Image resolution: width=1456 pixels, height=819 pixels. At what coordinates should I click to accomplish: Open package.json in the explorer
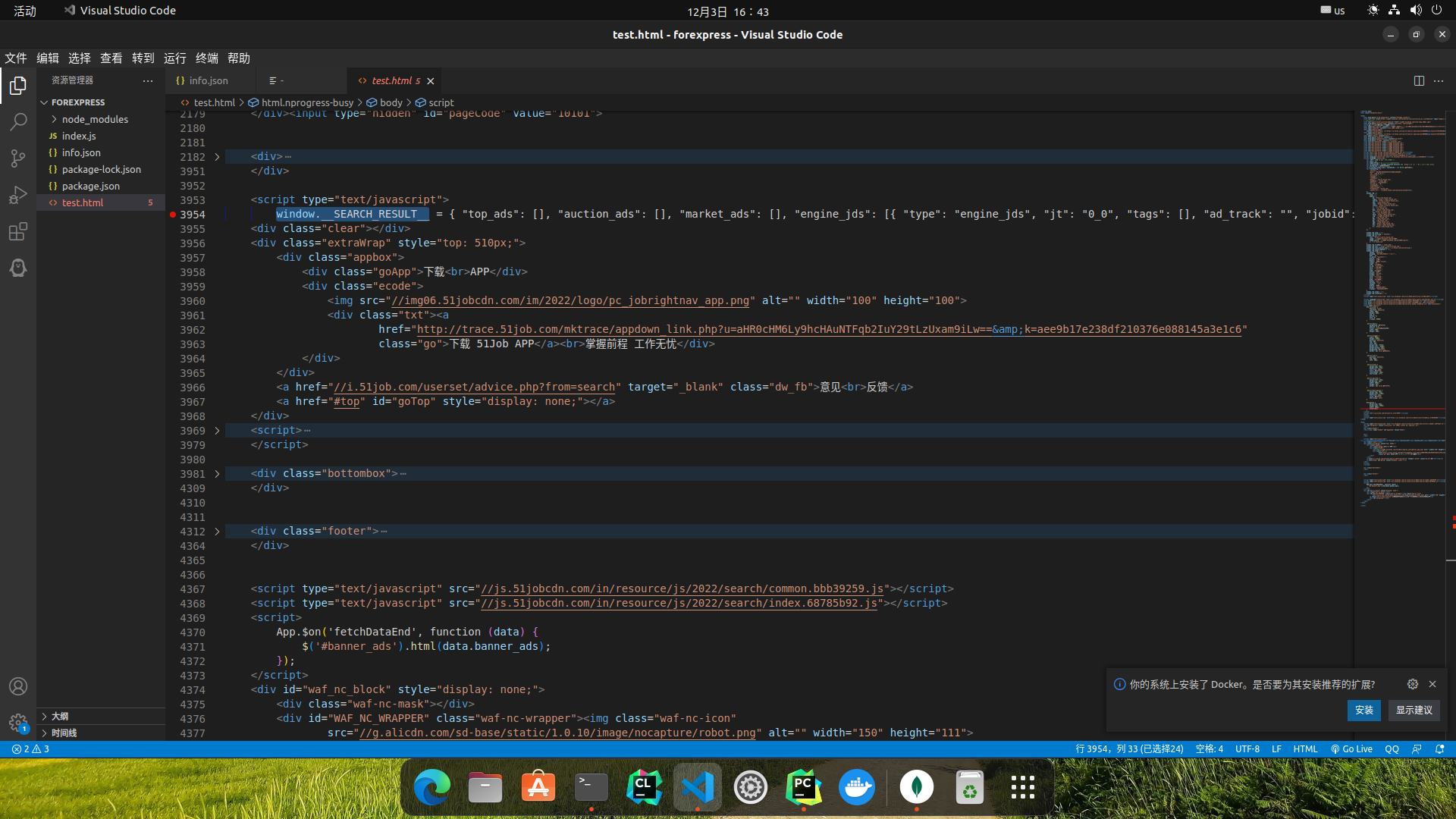point(101,186)
